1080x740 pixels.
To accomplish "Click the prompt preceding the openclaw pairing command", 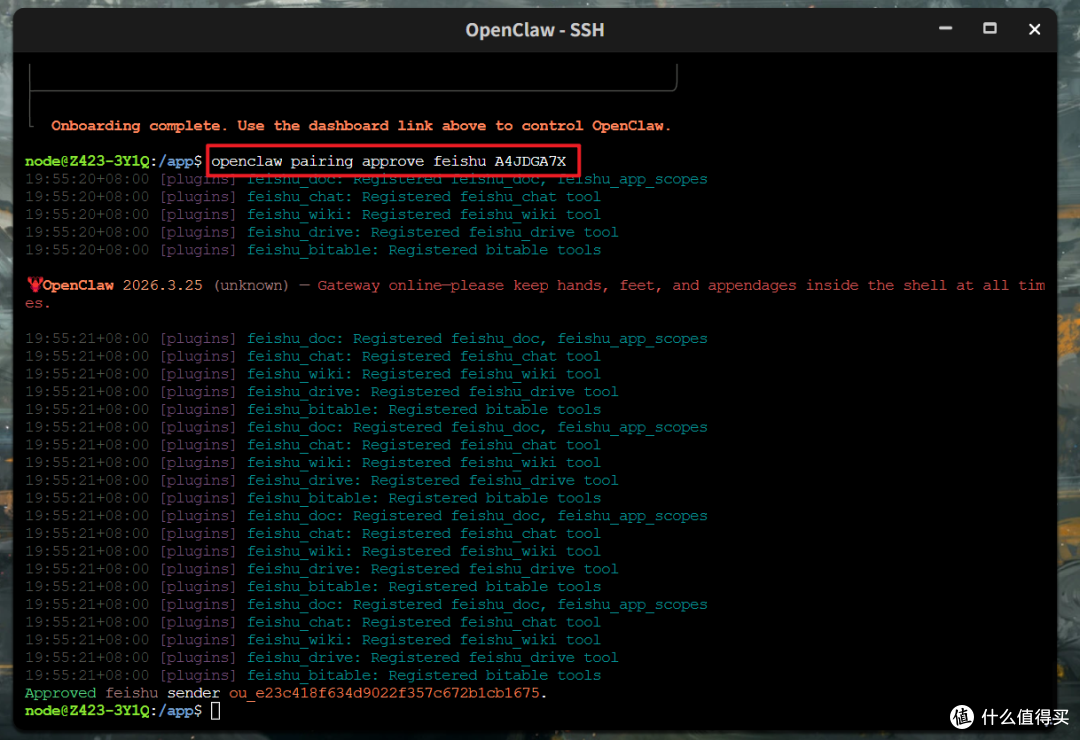I will (114, 161).
